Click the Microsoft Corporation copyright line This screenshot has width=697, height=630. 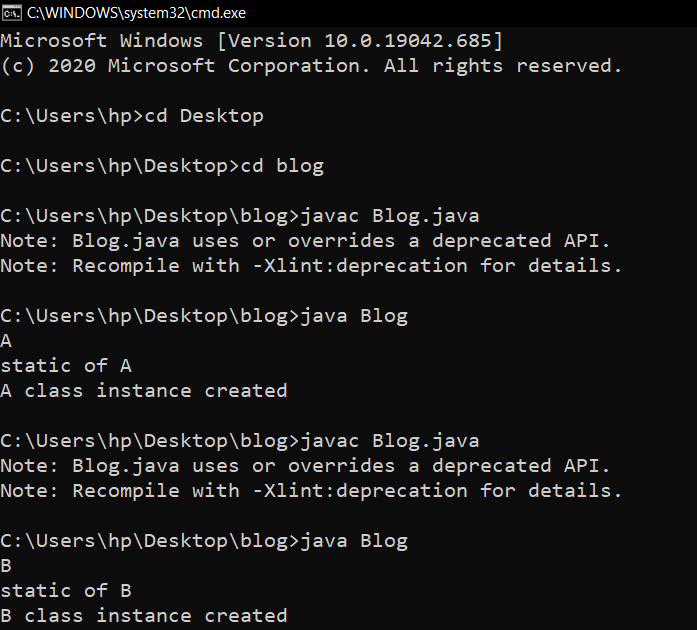310,66
